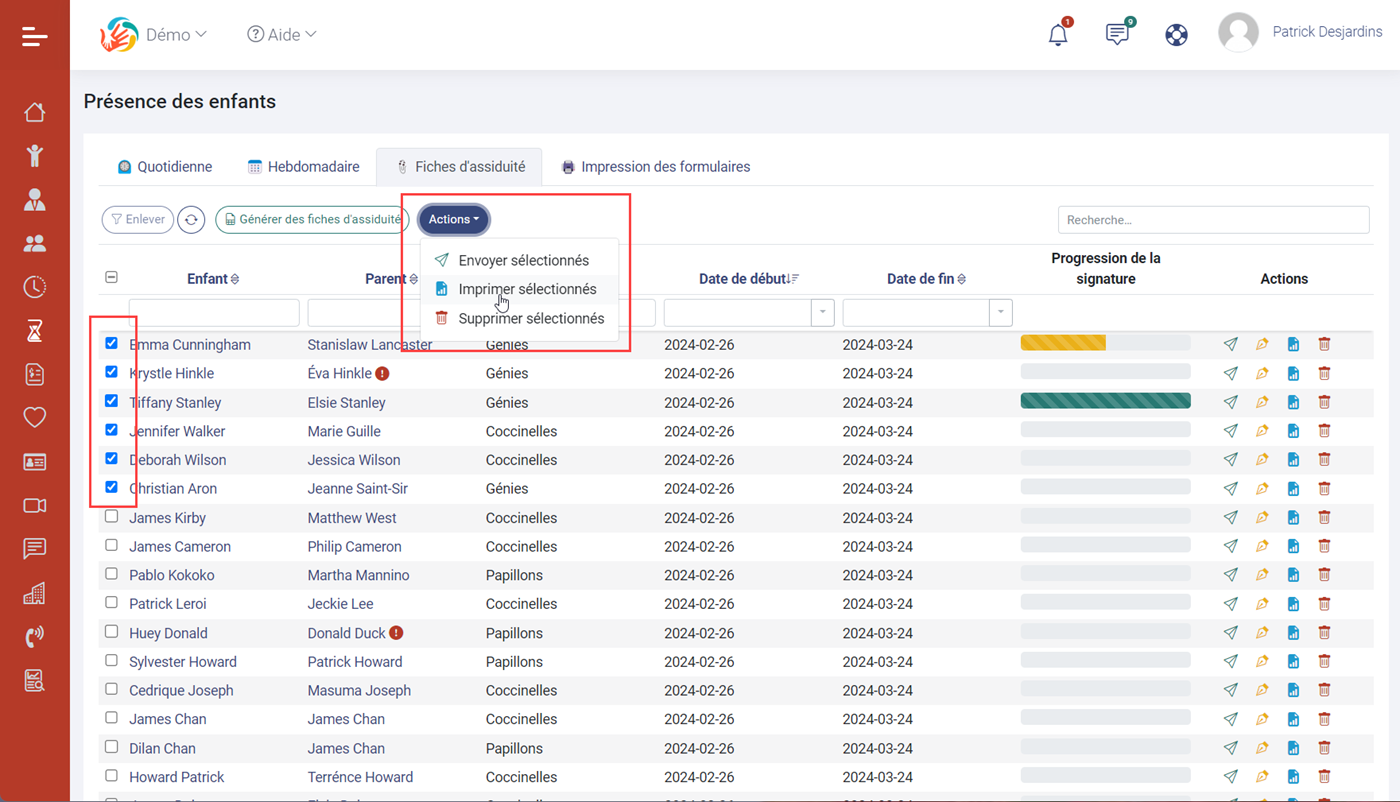
Task: Click the pen icon for James Kirby
Action: coord(1262,518)
